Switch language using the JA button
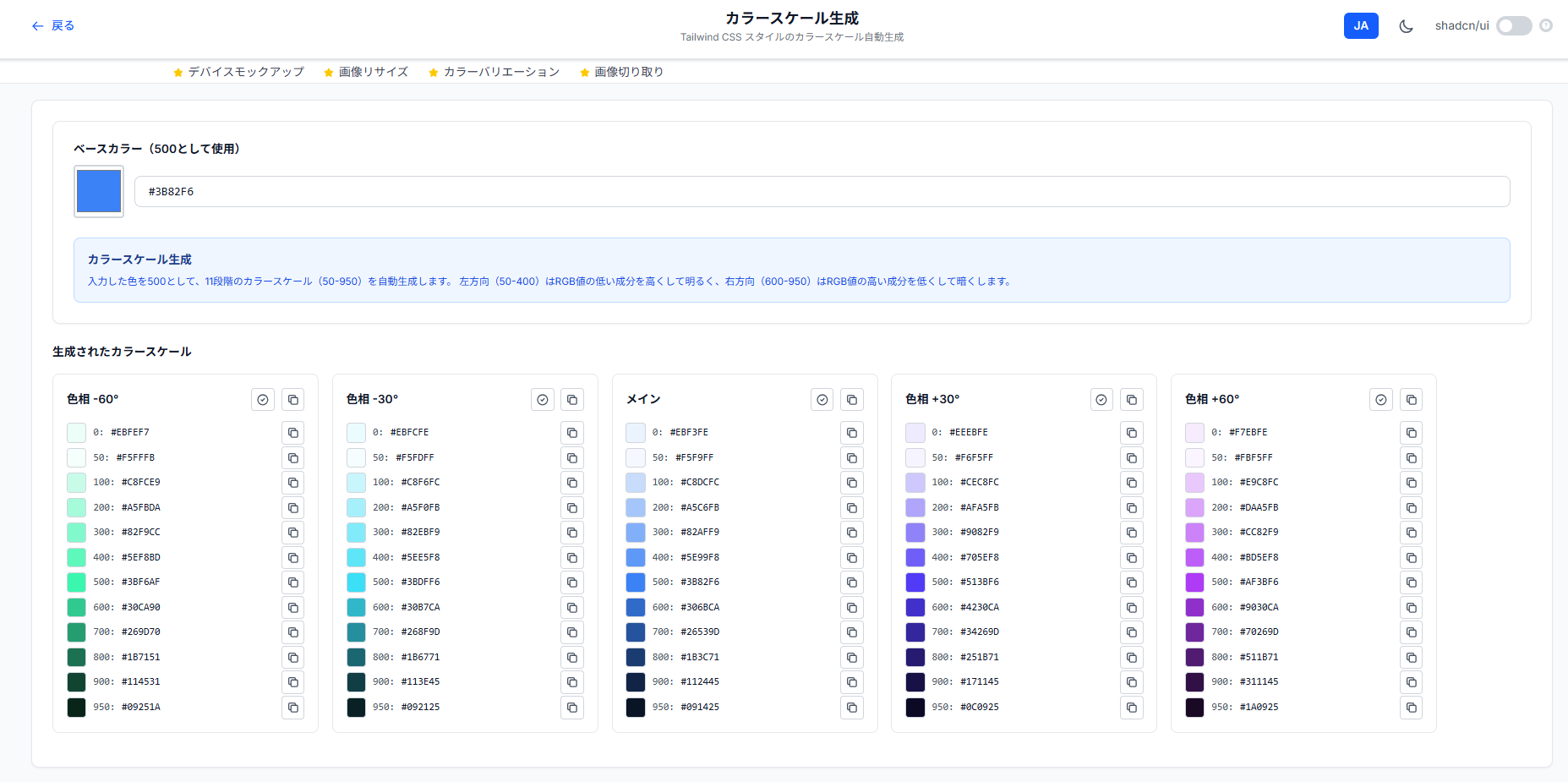This screenshot has height=782, width=1568. click(1361, 26)
